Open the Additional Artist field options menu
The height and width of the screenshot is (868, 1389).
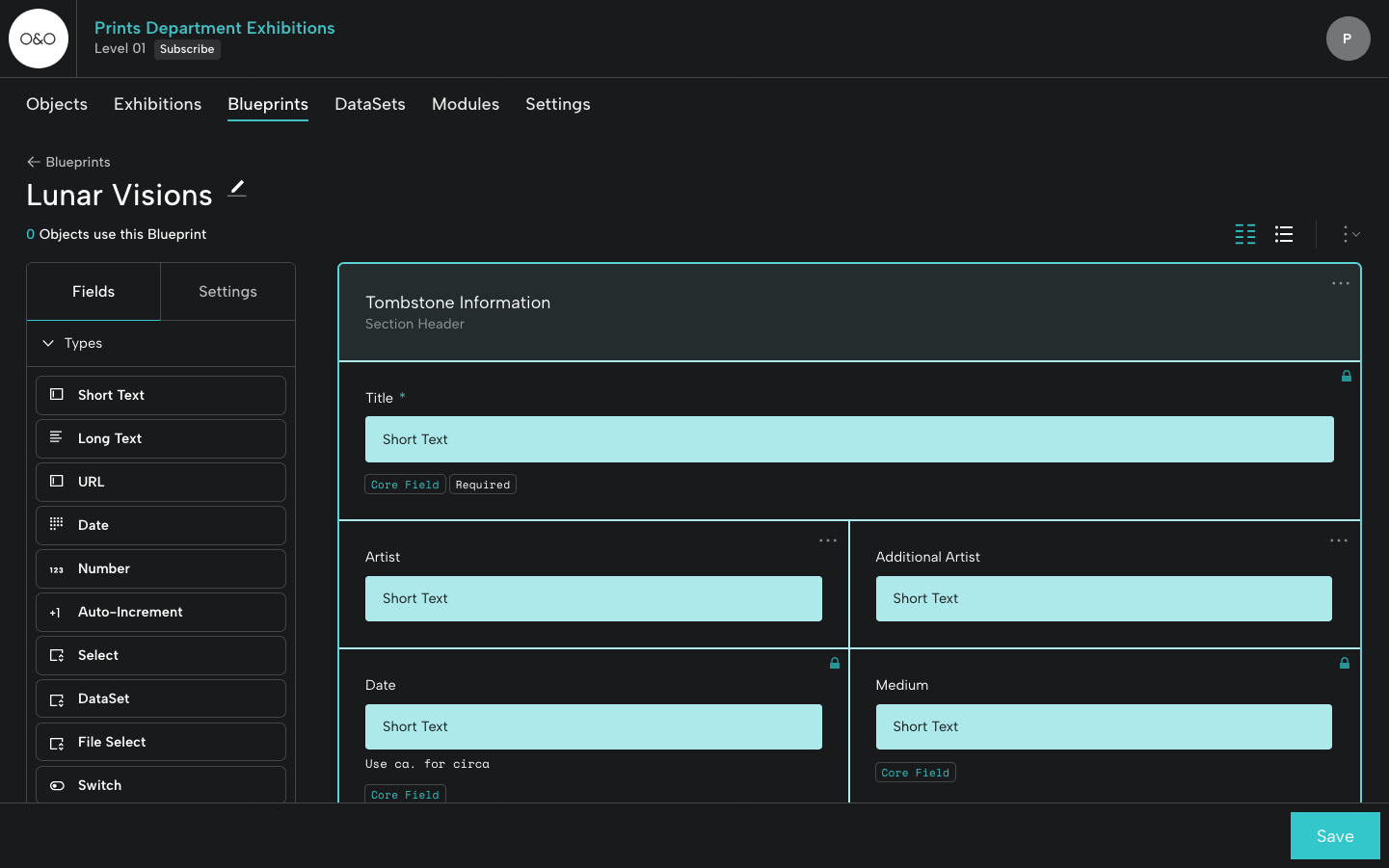click(x=1339, y=540)
